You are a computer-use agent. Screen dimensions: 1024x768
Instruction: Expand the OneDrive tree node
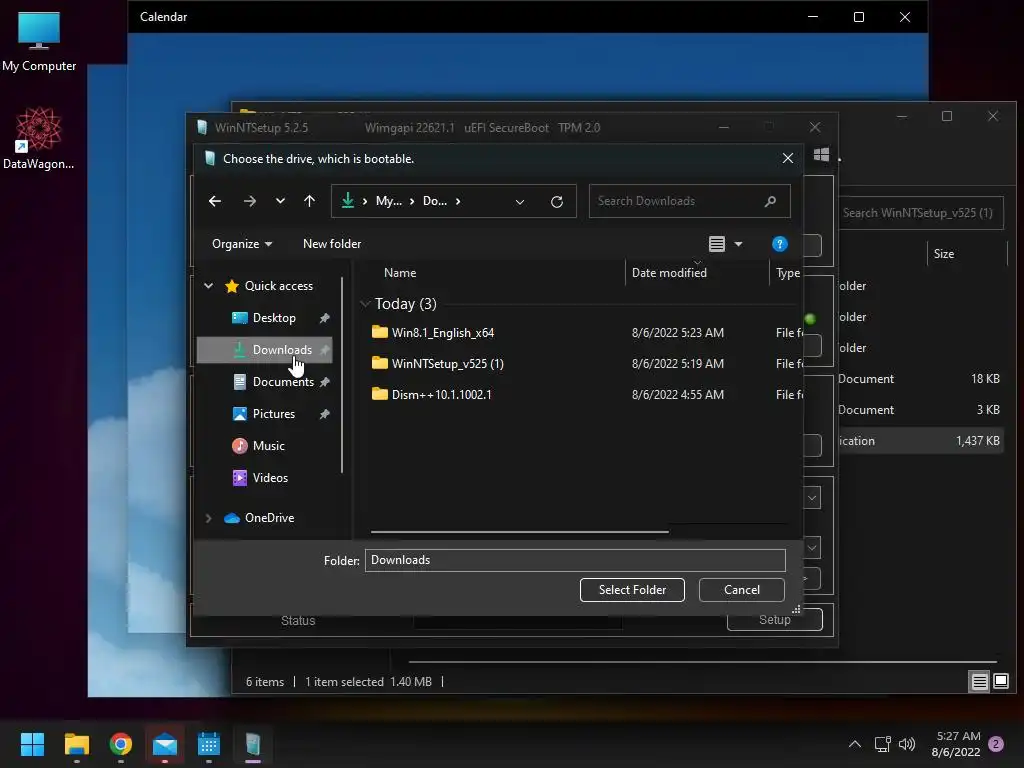(x=208, y=518)
